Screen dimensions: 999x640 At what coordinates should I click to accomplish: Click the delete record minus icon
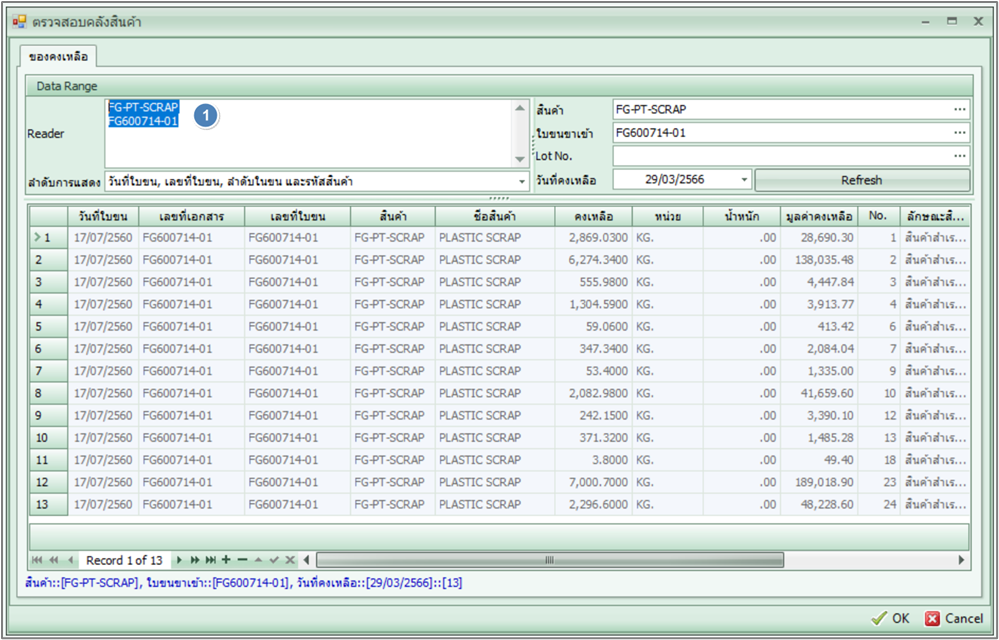pyautogui.click(x=242, y=560)
